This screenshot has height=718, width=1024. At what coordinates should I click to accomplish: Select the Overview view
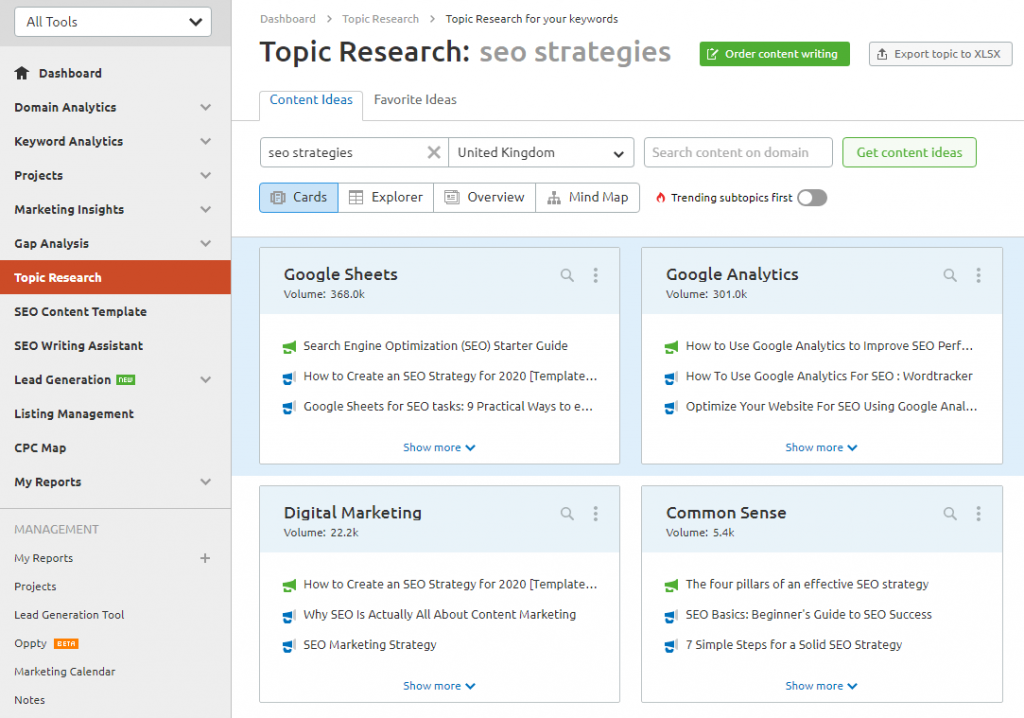tap(485, 197)
